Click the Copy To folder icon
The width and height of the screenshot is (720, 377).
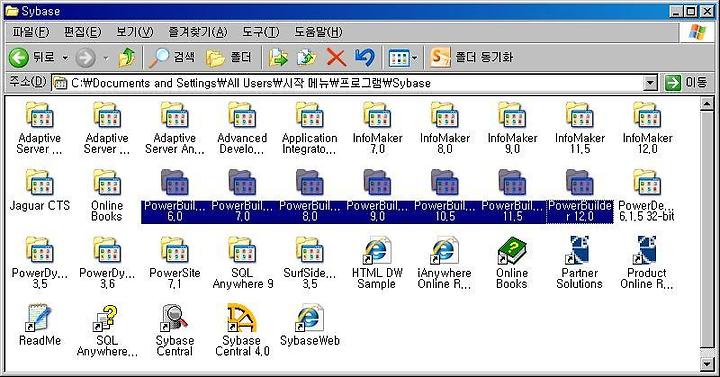click(x=307, y=58)
